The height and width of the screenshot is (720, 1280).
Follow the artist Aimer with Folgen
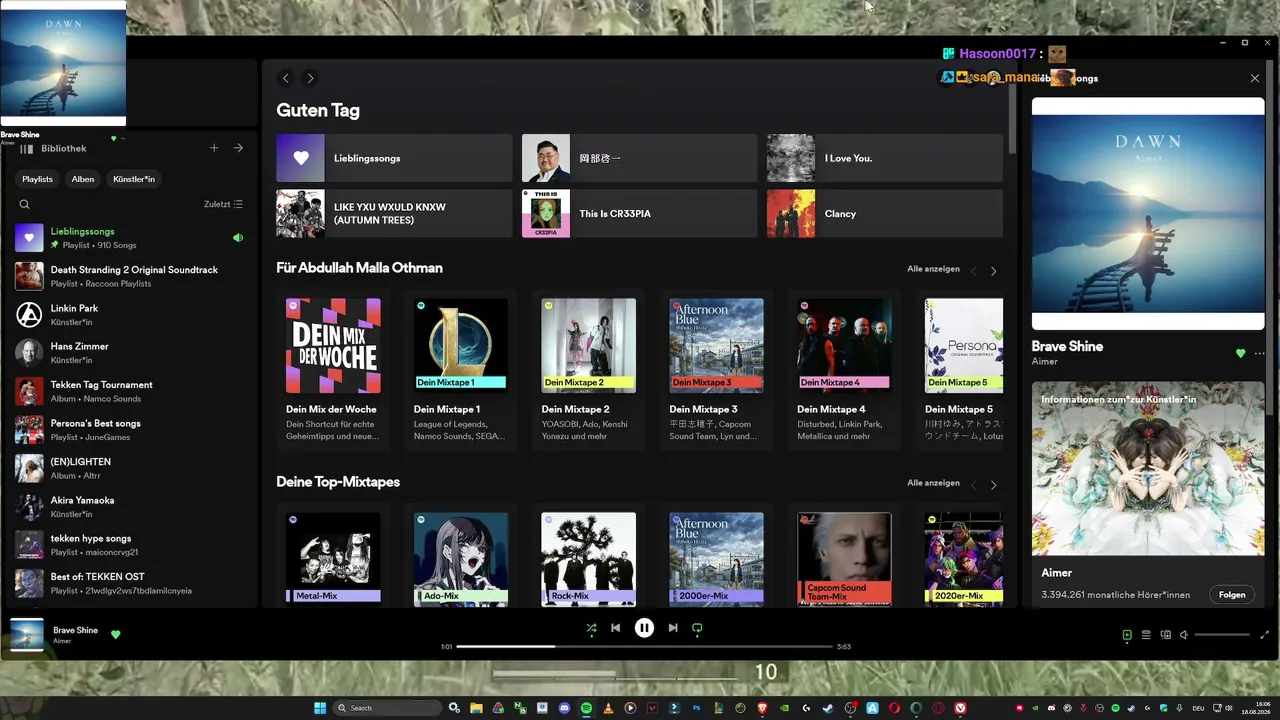click(1232, 594)
